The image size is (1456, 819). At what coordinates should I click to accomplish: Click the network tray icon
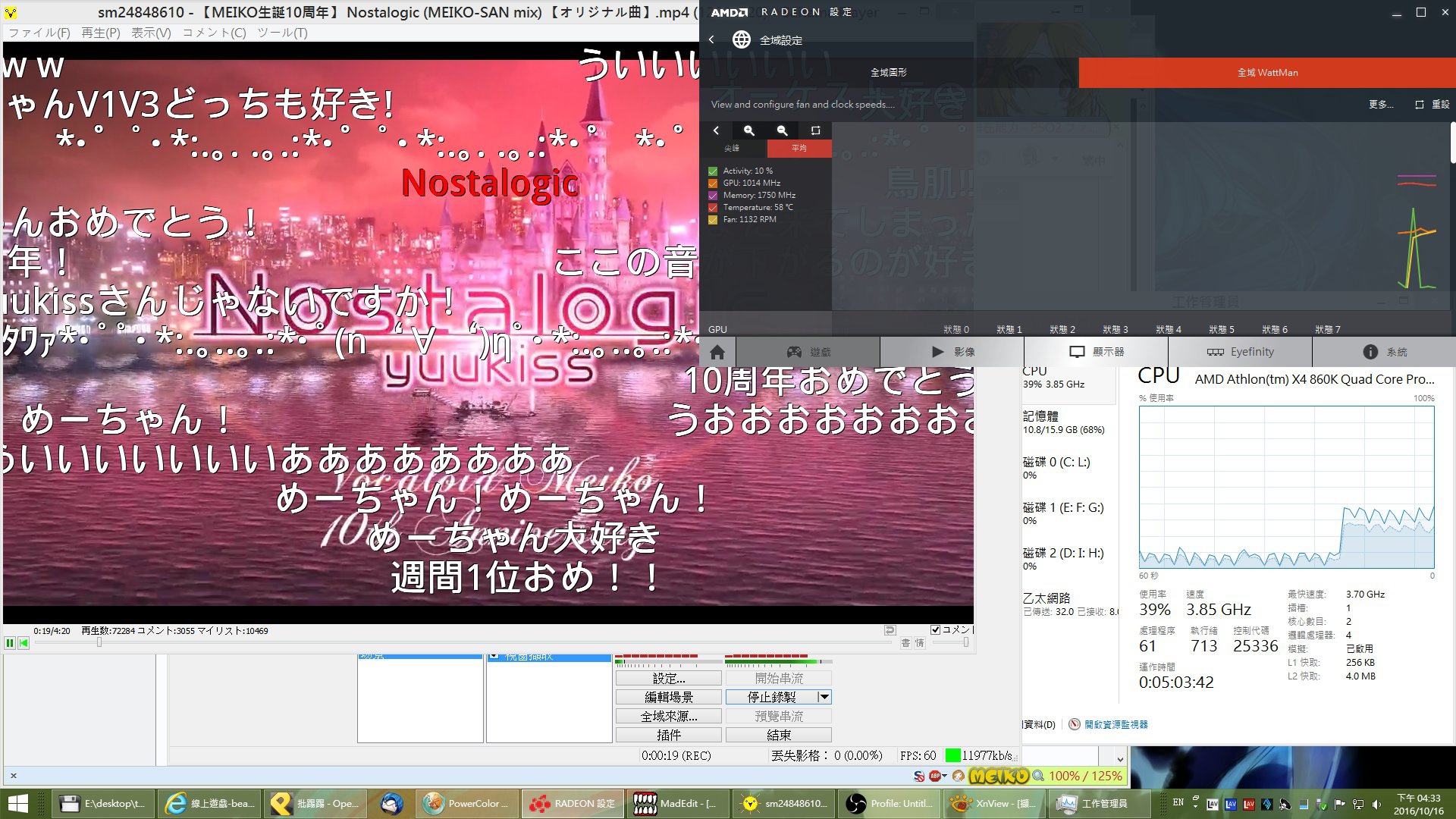(x=1358, y=804)
